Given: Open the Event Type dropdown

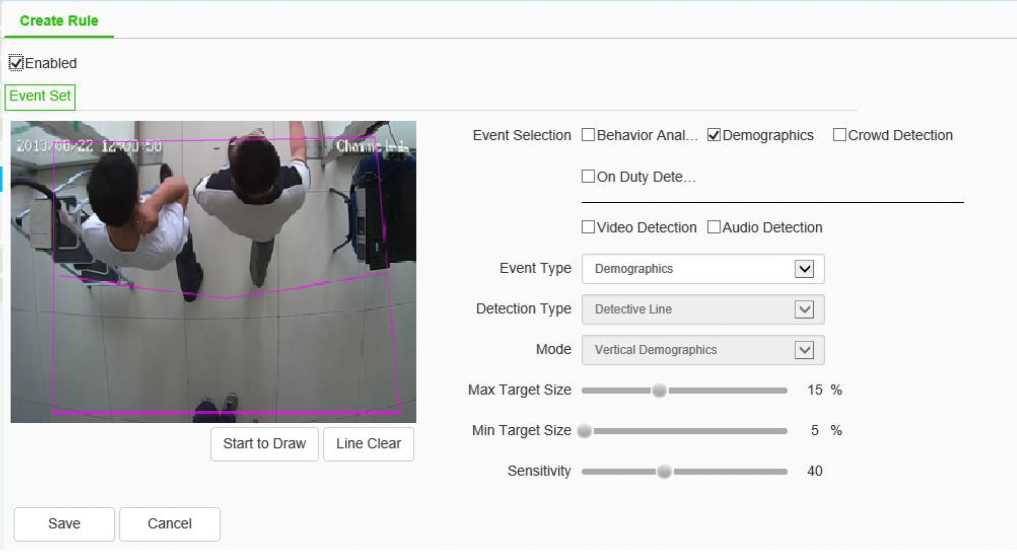Looking at the screenshot, I should tap(804, 269).
